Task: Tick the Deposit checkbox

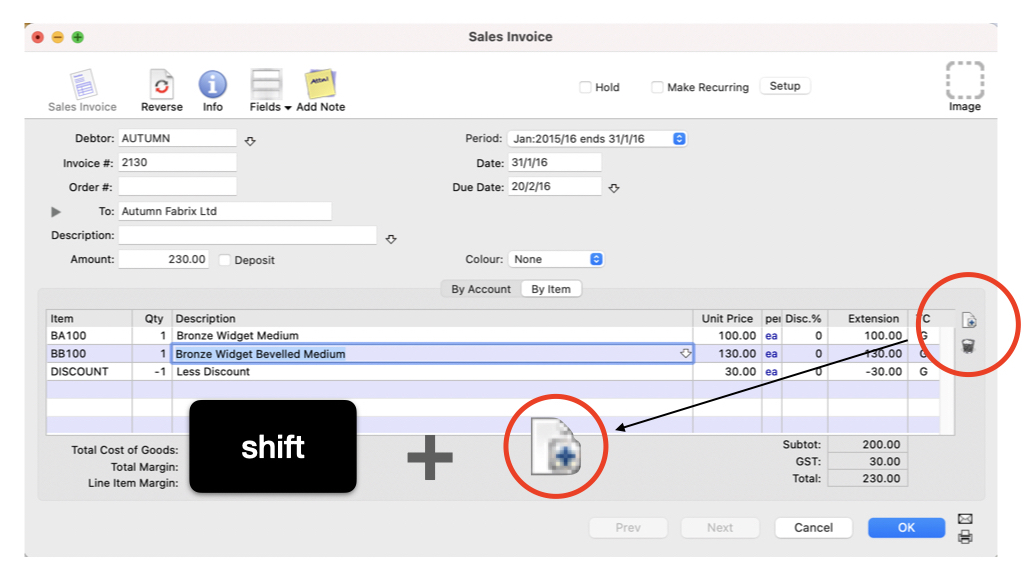Action: click(x=224, y=260)
